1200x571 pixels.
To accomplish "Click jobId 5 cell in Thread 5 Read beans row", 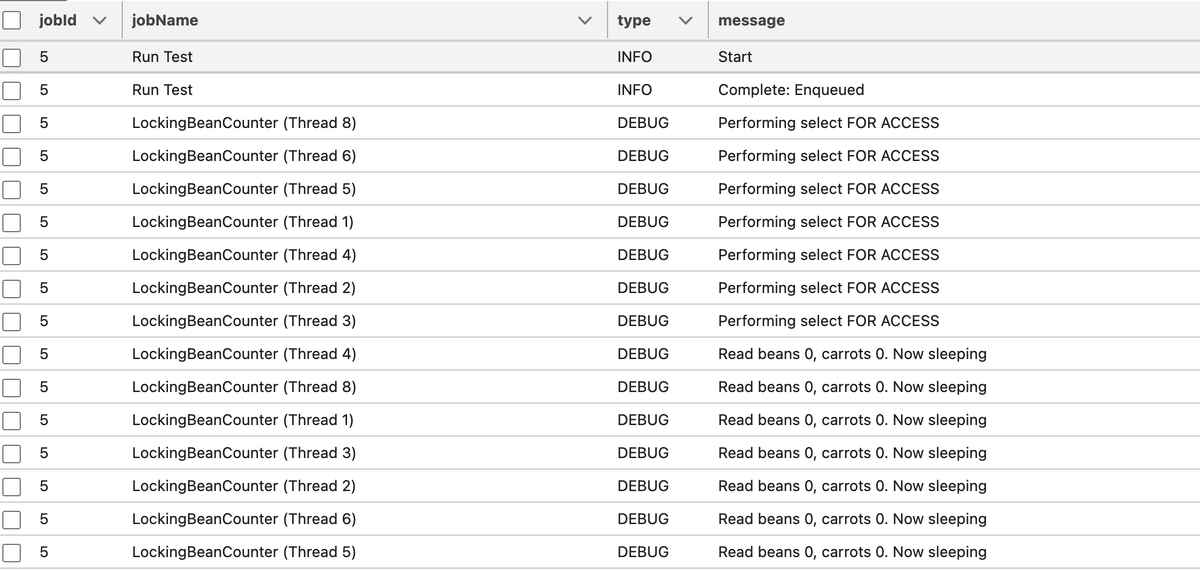I will tap(44, 552).
